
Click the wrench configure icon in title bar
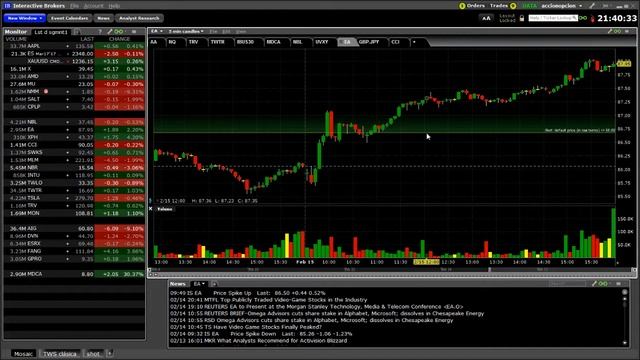[x=591, y=6]
